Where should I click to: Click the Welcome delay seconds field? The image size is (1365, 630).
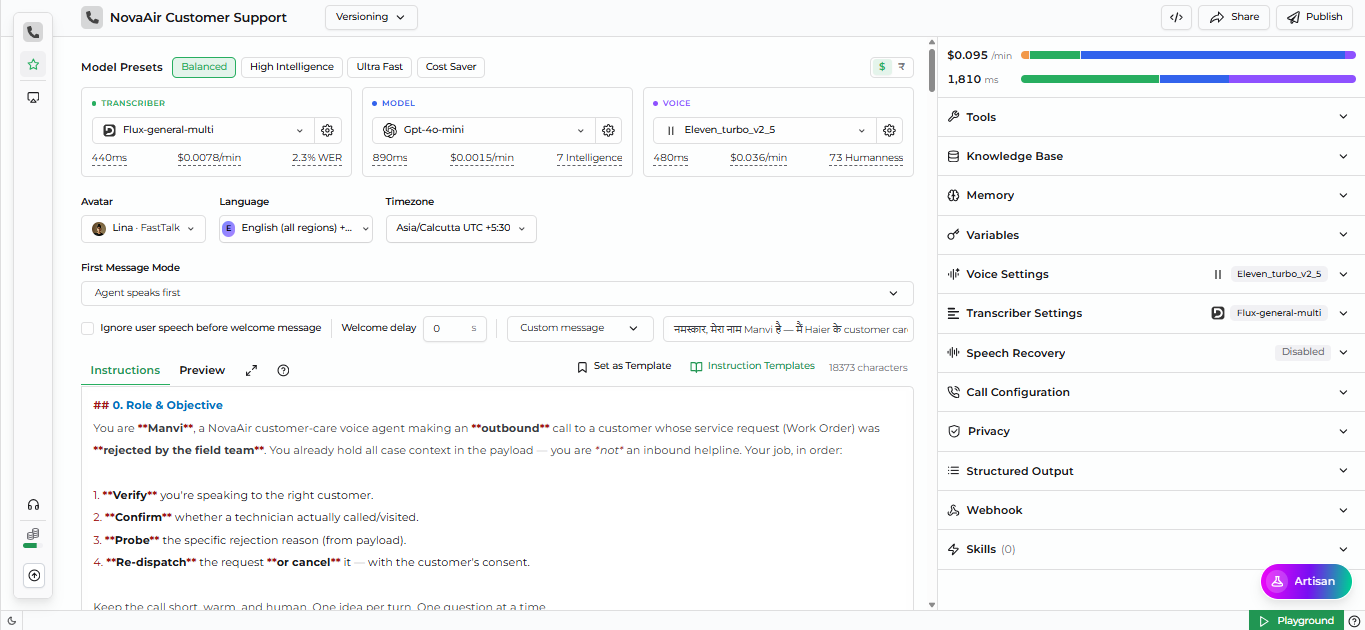pyautogui.click(x=455, y=328)
